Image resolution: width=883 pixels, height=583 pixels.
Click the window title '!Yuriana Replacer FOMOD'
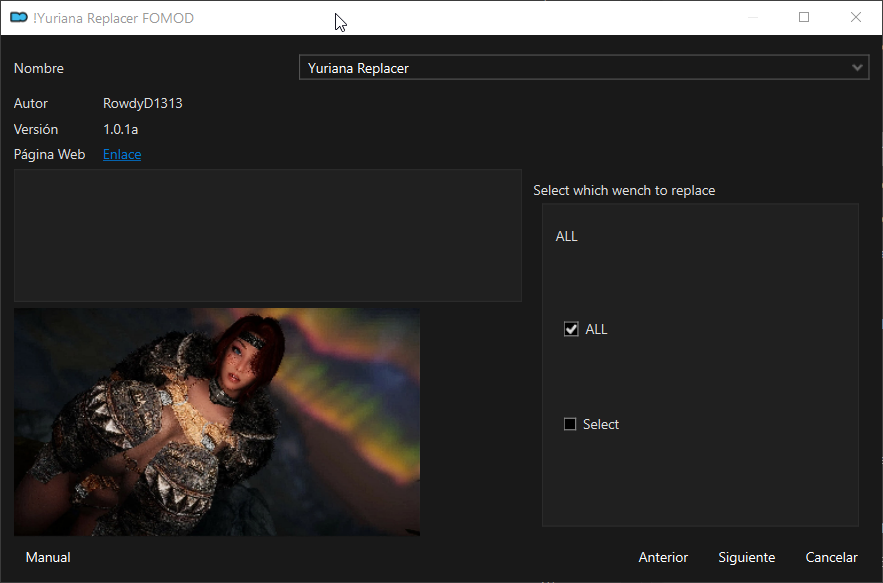coord(113,18)
